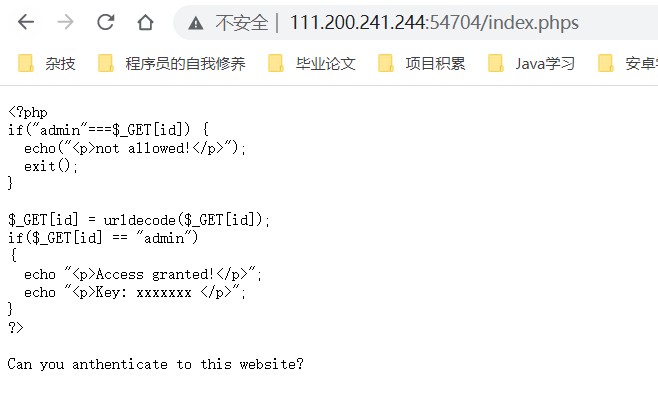Open the 安卓 bookmark folder
Viewport: 658px width, 401px height.
pyautogui.click(x=627, y=64)
